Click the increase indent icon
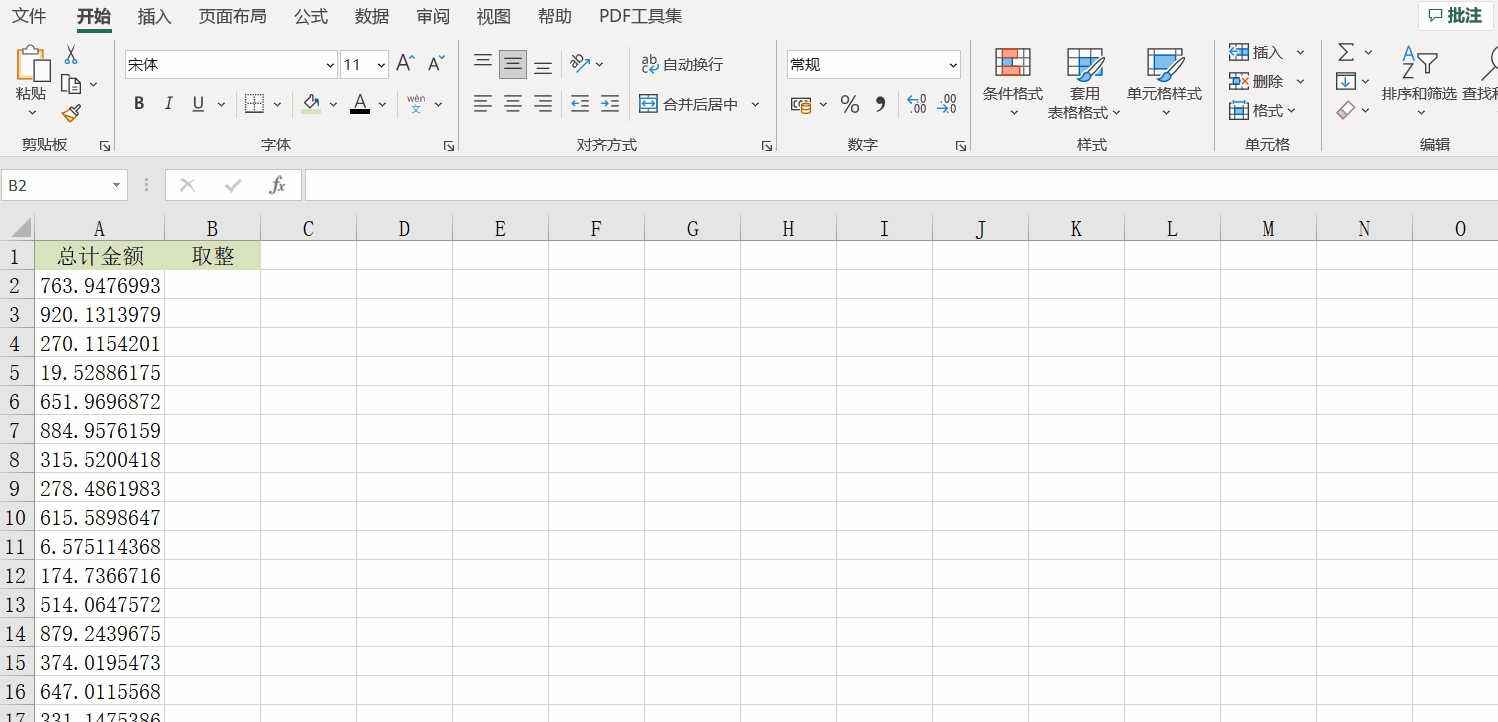Viewport: 1498px width, 722px height. pos(610,104)
